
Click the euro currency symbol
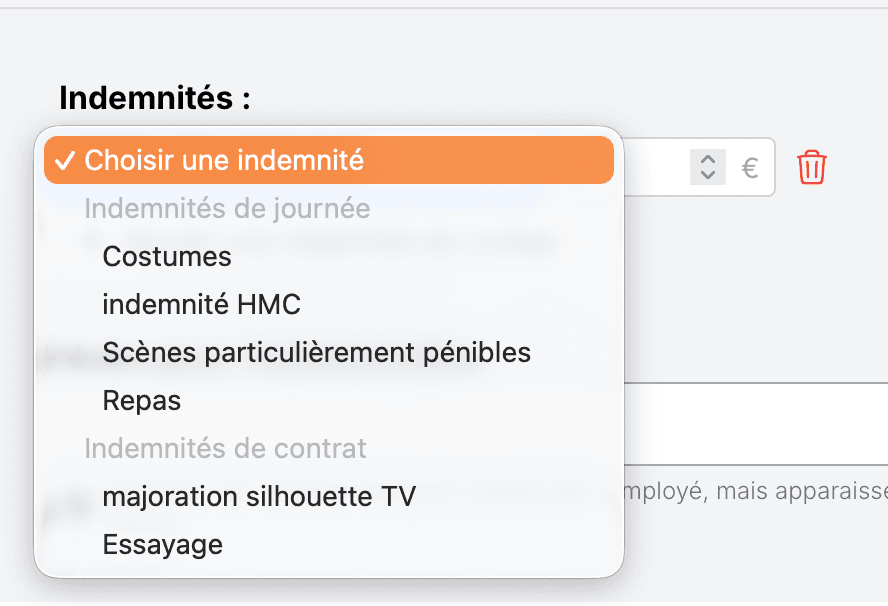(750, 168)
